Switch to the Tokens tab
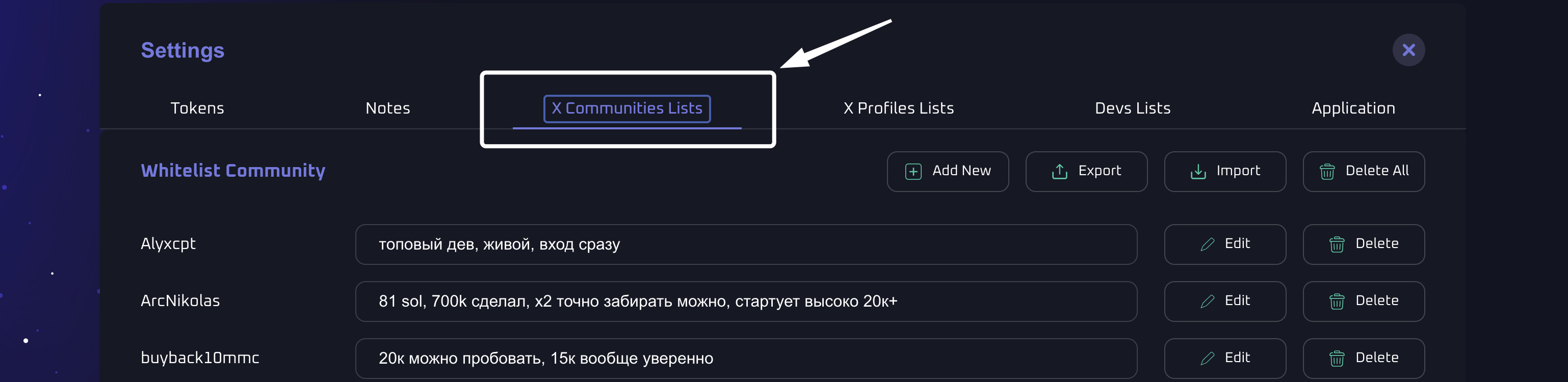The width and height of the screenshot is (1568, 382). pyautogui.click(x=197, y=108)
